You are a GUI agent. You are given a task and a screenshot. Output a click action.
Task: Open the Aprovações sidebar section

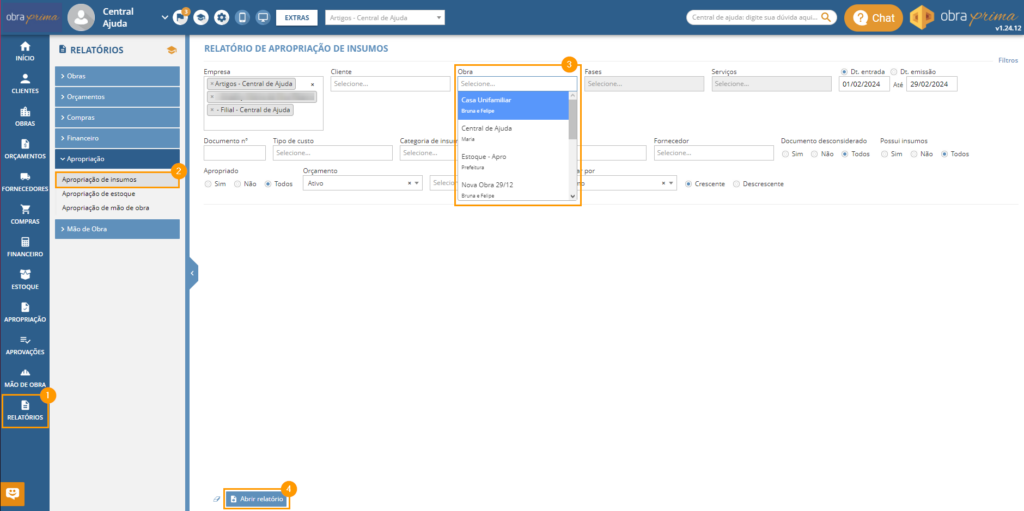click(25, 345)
